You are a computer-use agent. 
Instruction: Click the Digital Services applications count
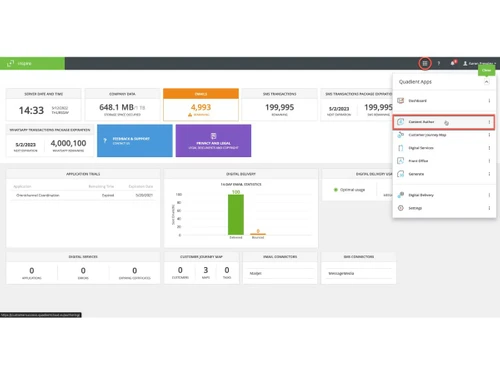coord(32,270)
